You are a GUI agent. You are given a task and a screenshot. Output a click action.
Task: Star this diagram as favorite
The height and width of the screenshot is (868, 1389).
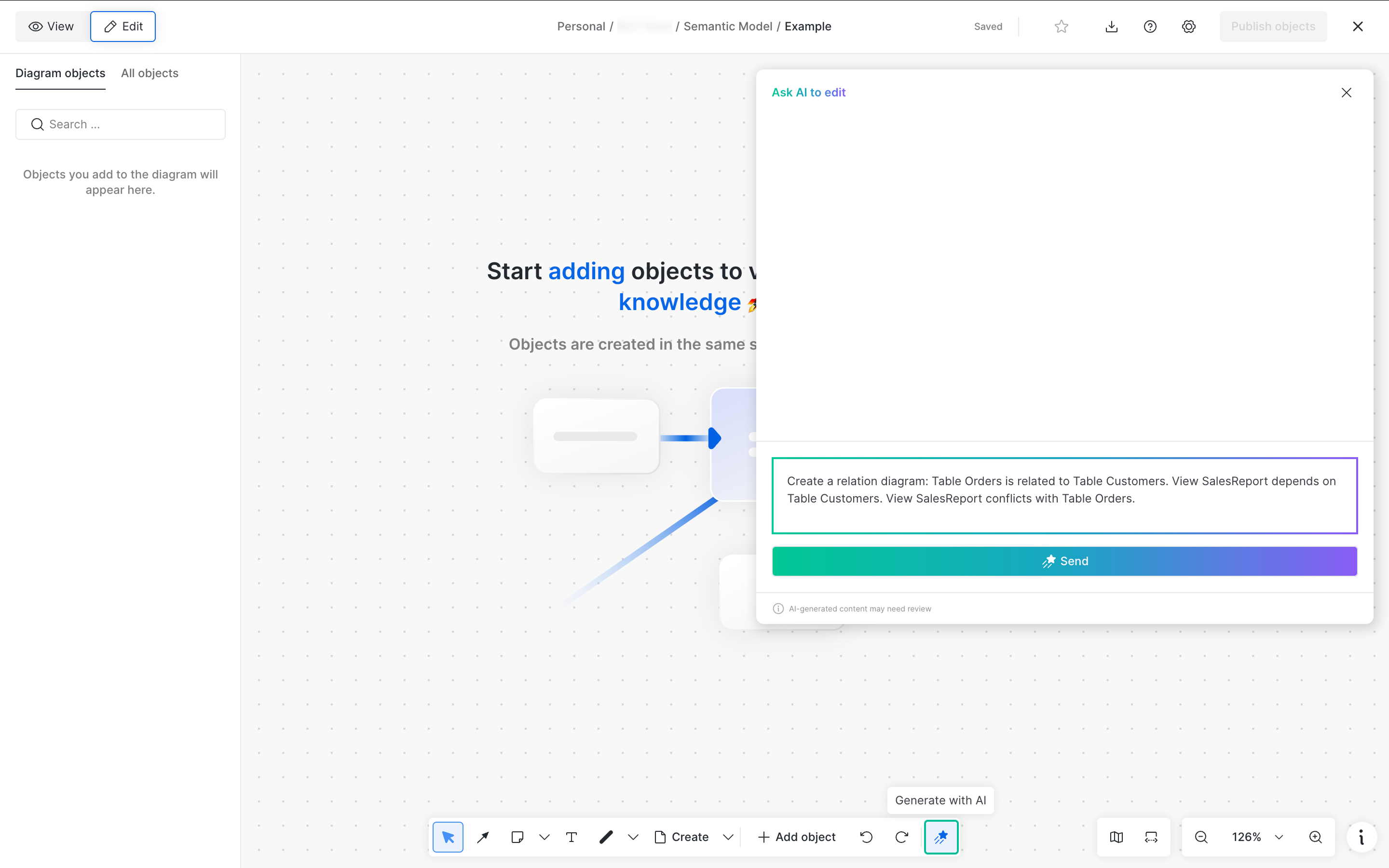(1061, 27)
